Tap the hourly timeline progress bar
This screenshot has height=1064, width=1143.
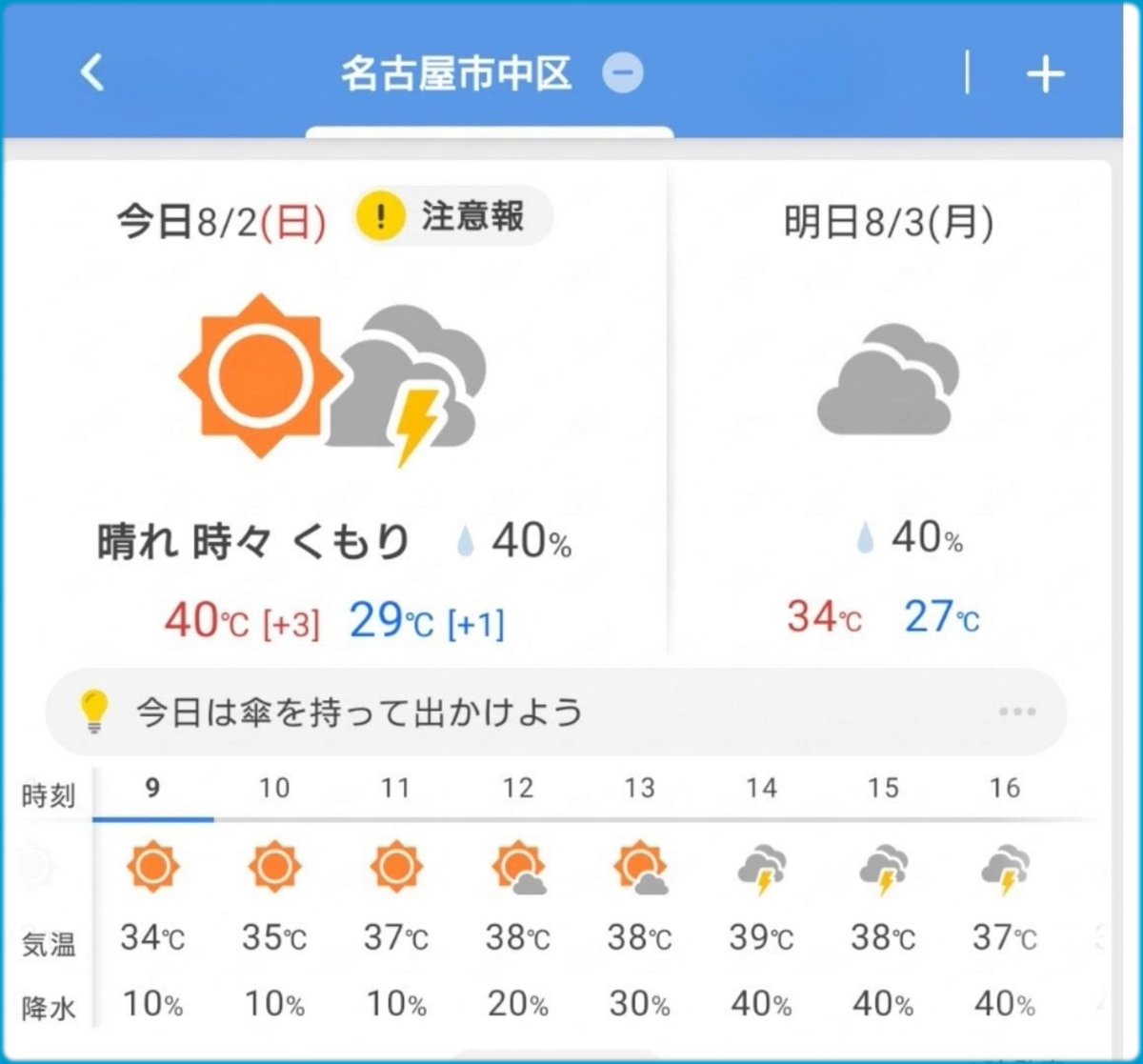click(598, 819)
